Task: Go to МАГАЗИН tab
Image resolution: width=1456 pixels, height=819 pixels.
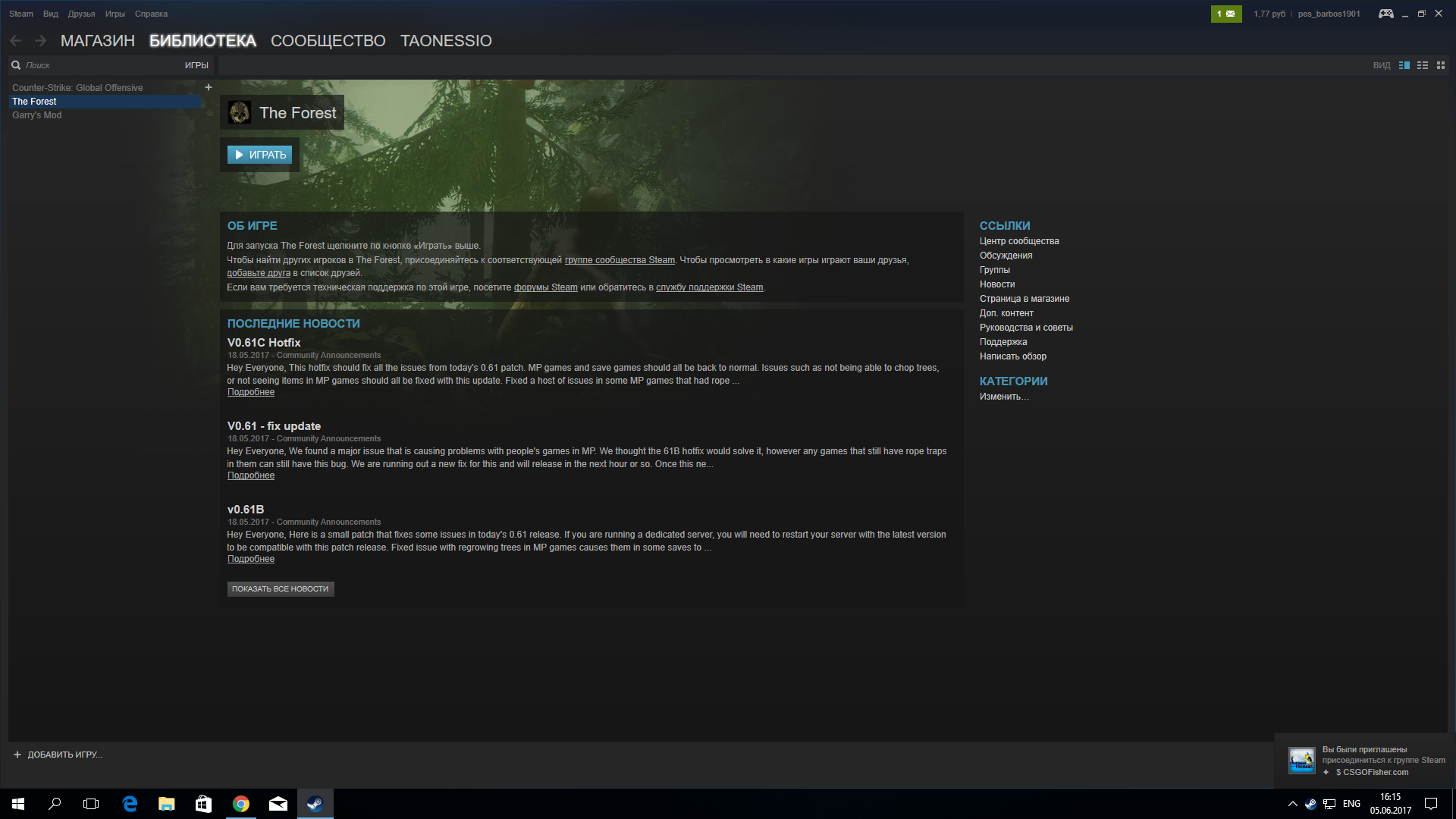Action: pos(98,41)
